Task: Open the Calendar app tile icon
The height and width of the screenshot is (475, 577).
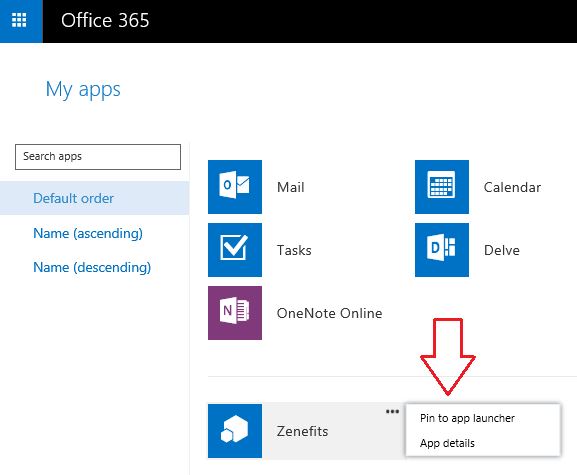Action: click(442, 187)
